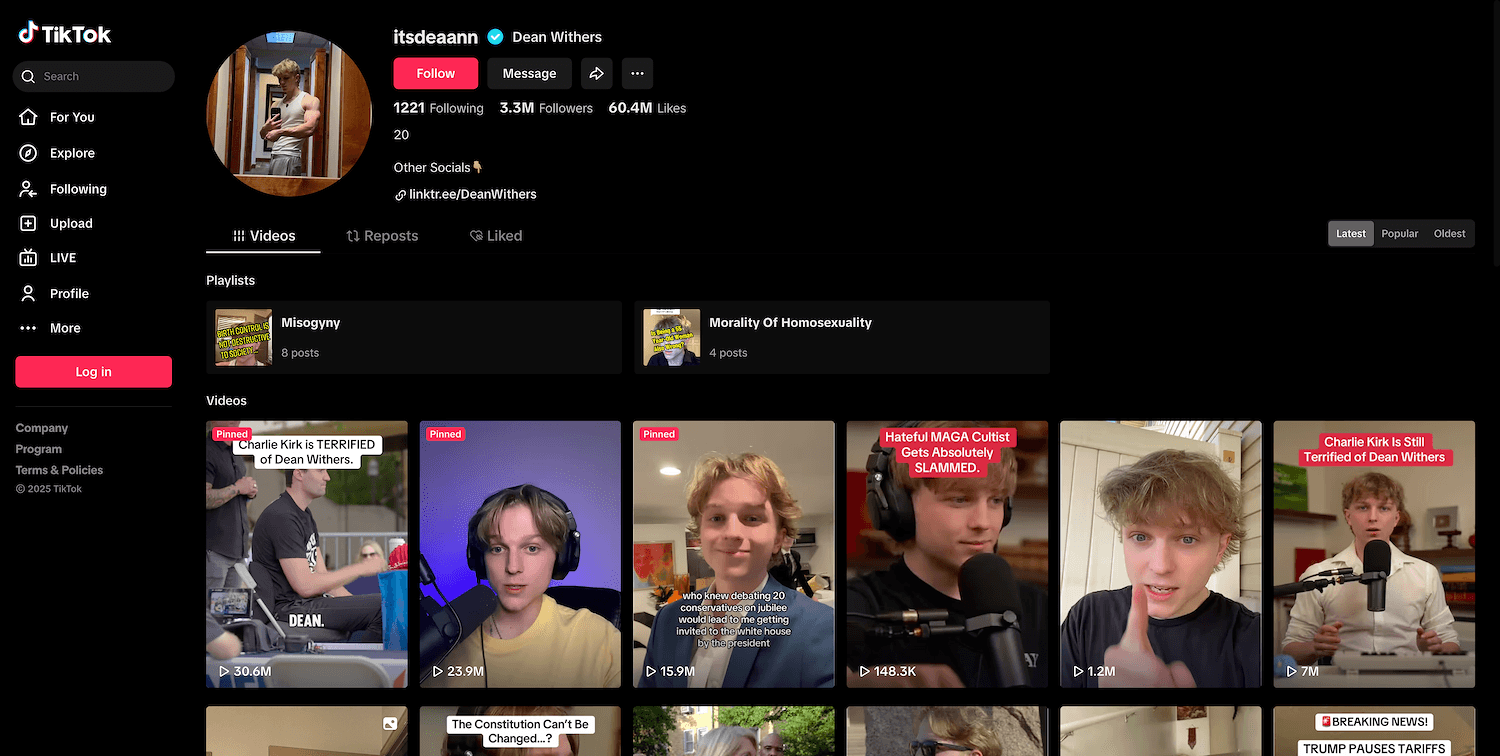Switch to the Liked tab
This screenshot has height=756, width=1500.
pyautogui.click(x=496, y=236)
